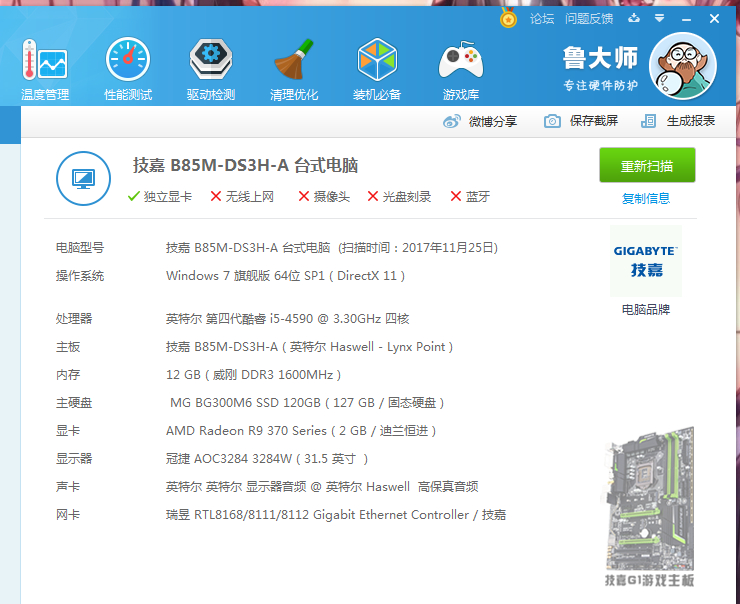Close the 鲁大师 window
This screenshot has height=604, width=740.
[x=714, y=18]
